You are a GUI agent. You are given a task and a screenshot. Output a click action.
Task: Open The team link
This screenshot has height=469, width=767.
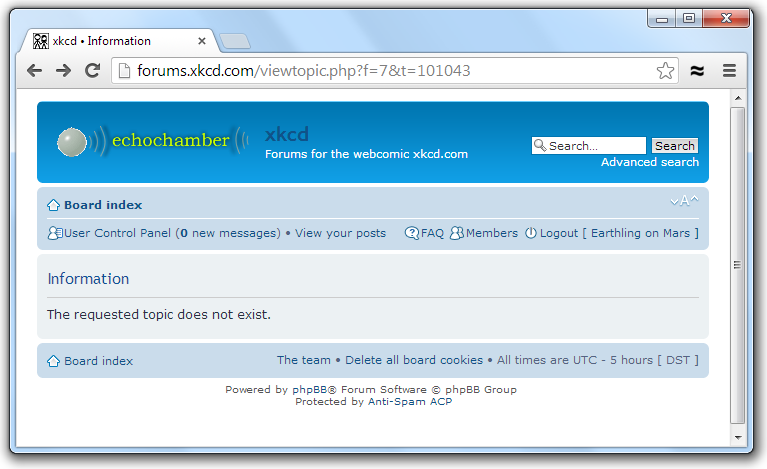pyautogui.click(x=304, y=360)
